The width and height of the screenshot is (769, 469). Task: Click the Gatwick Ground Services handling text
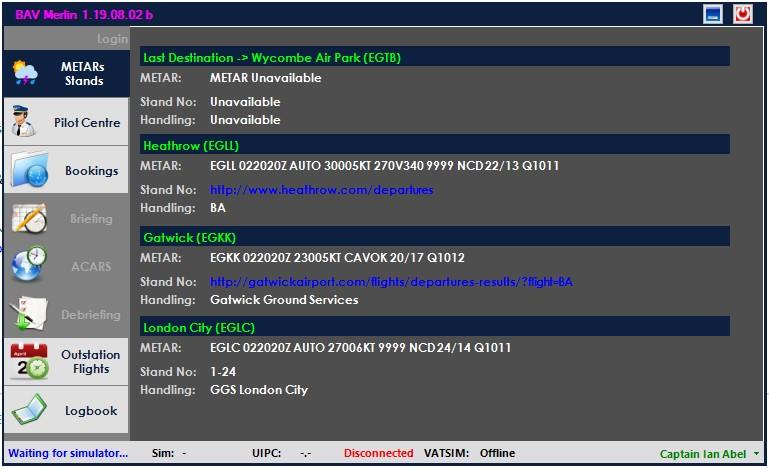tap(284, 300)
